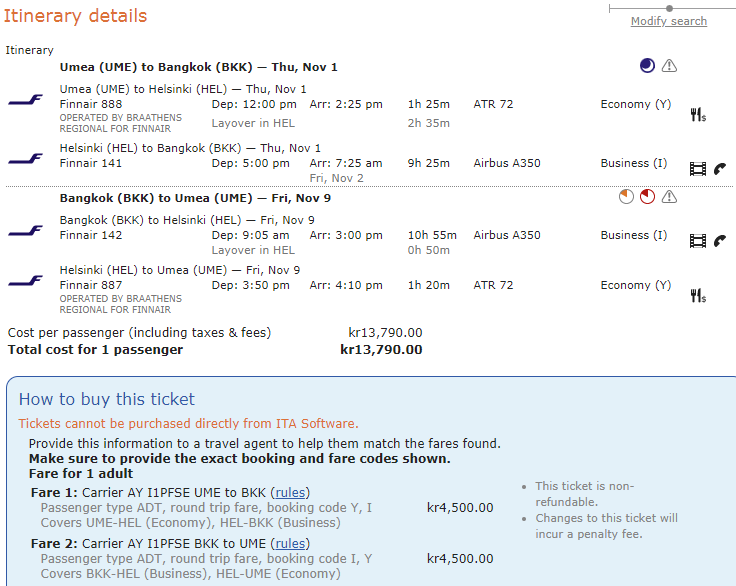Click warning triangle for Umea to Bangkok
The image size is (736, 586).
[669, 66]
